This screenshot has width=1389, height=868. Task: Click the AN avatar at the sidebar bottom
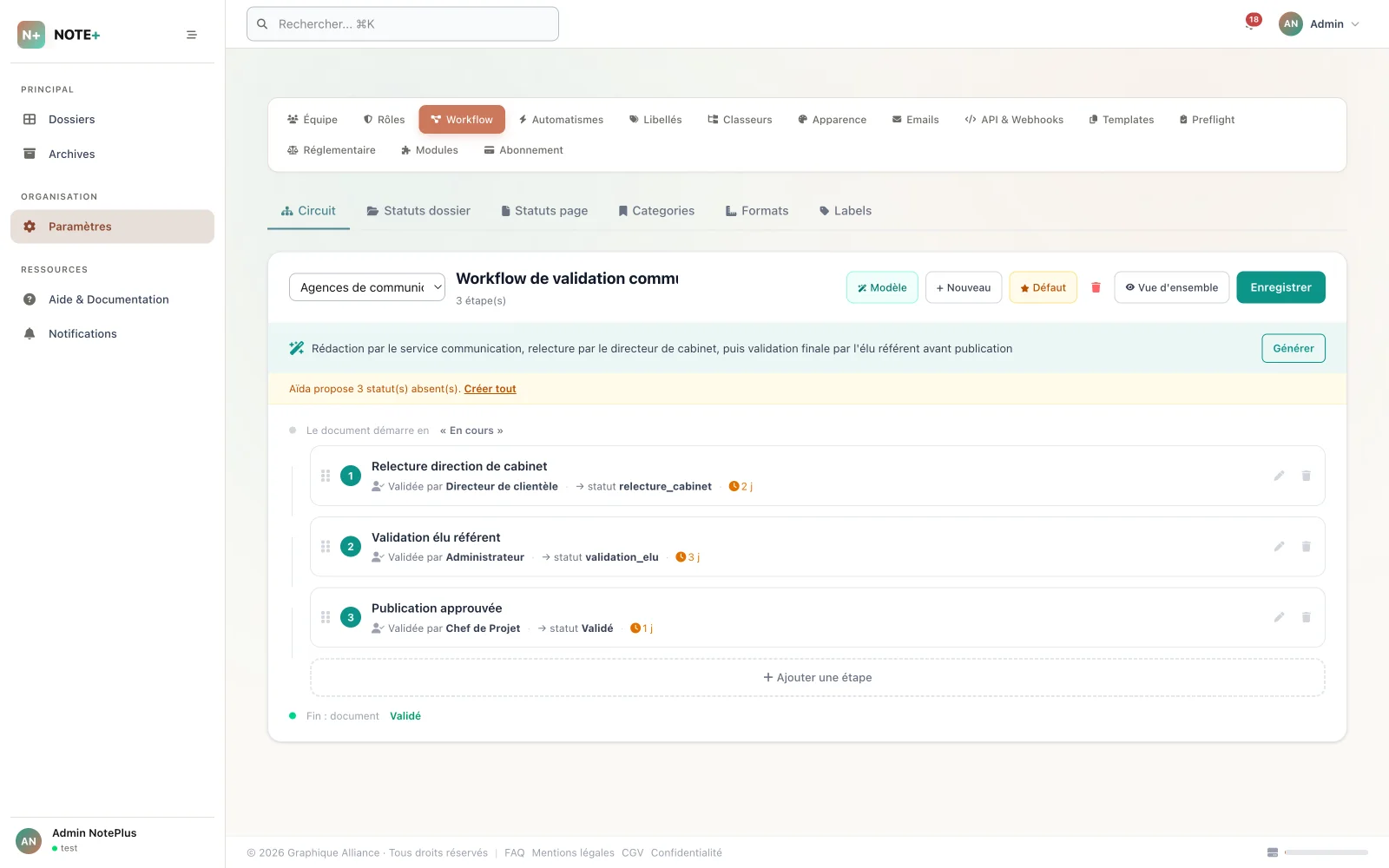29,841
